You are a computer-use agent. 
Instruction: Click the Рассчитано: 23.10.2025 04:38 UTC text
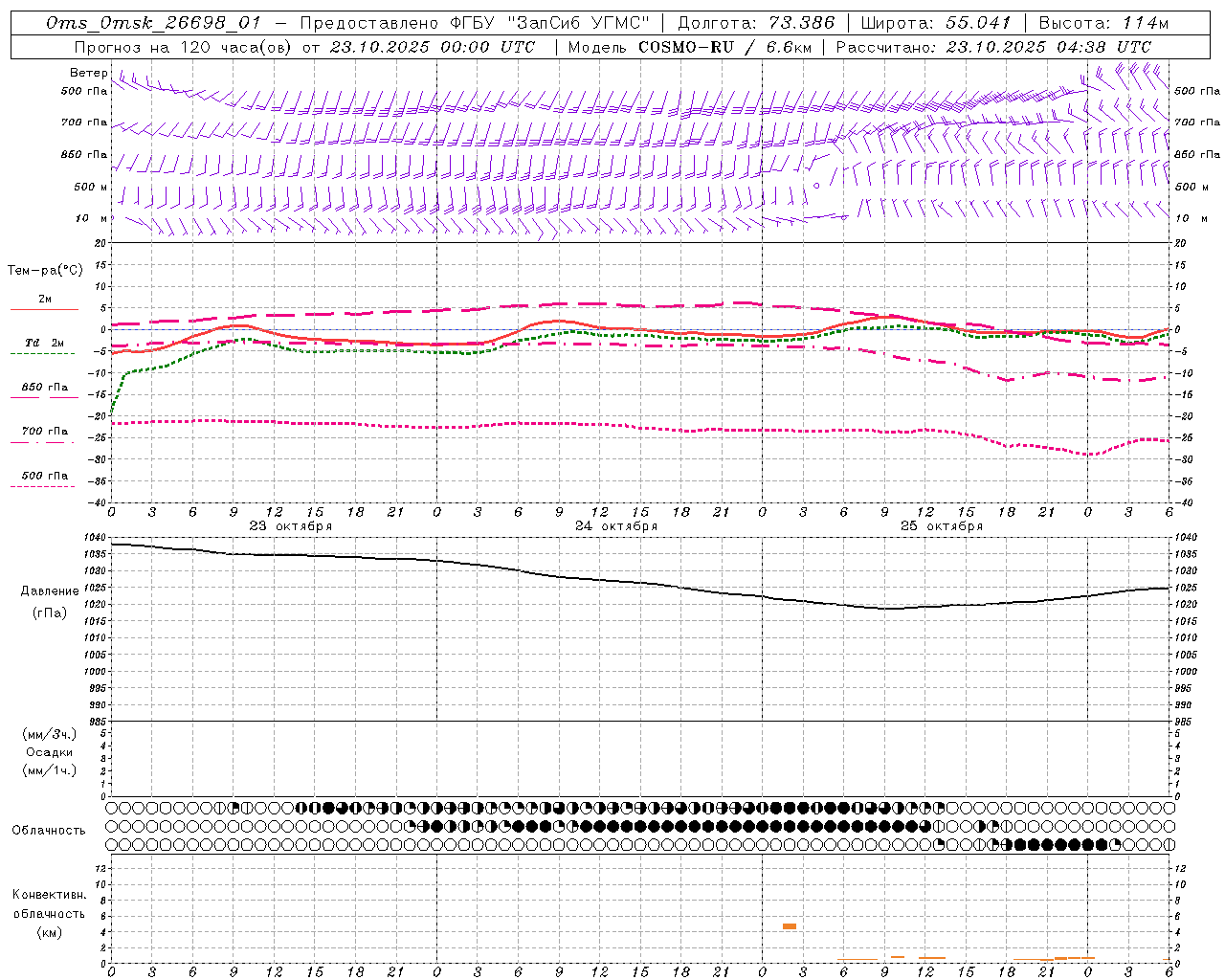(993, 47)
